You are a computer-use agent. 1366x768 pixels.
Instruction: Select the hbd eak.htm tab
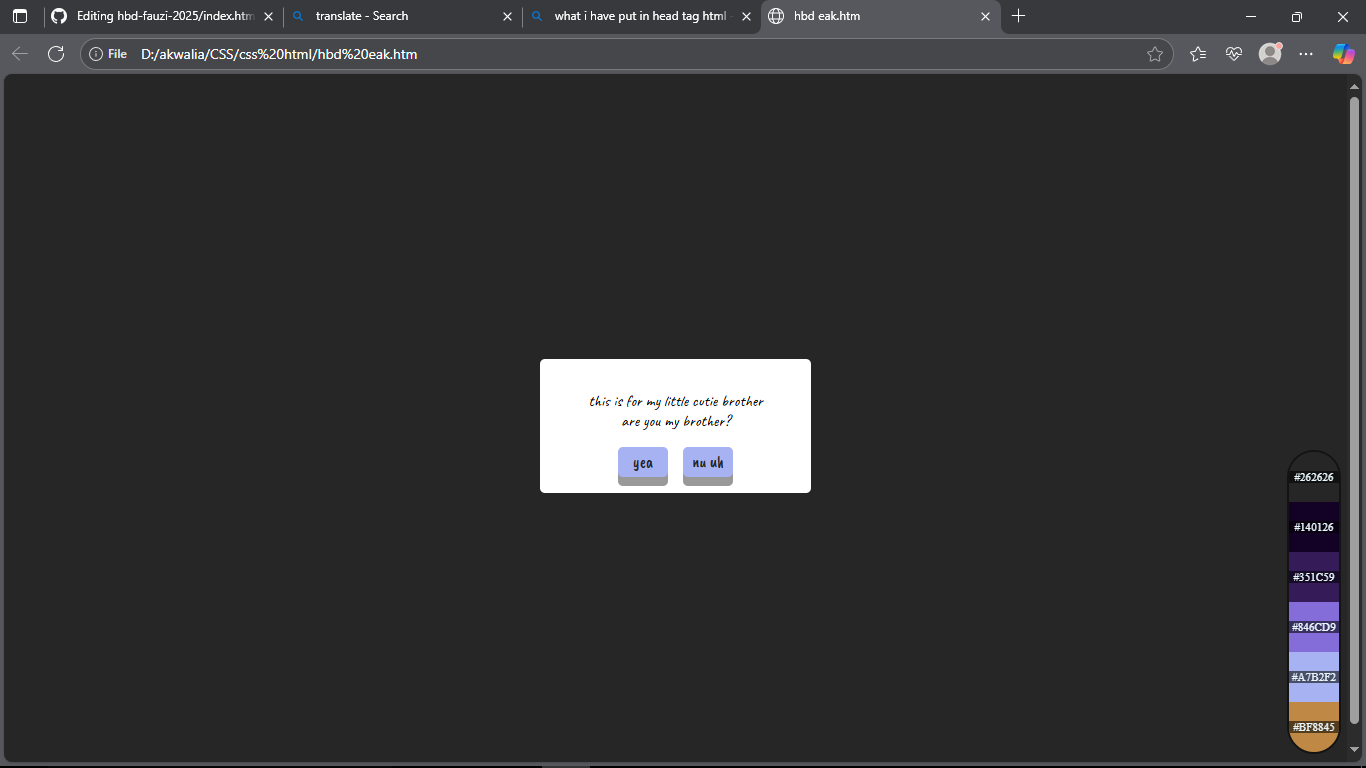(880, 16)
